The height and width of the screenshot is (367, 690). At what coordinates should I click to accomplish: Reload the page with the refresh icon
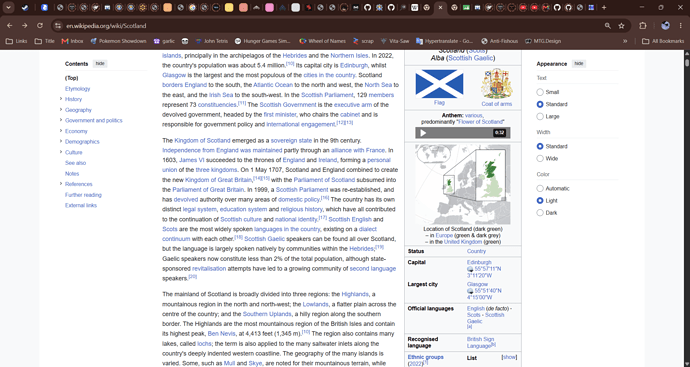[40, 26]
